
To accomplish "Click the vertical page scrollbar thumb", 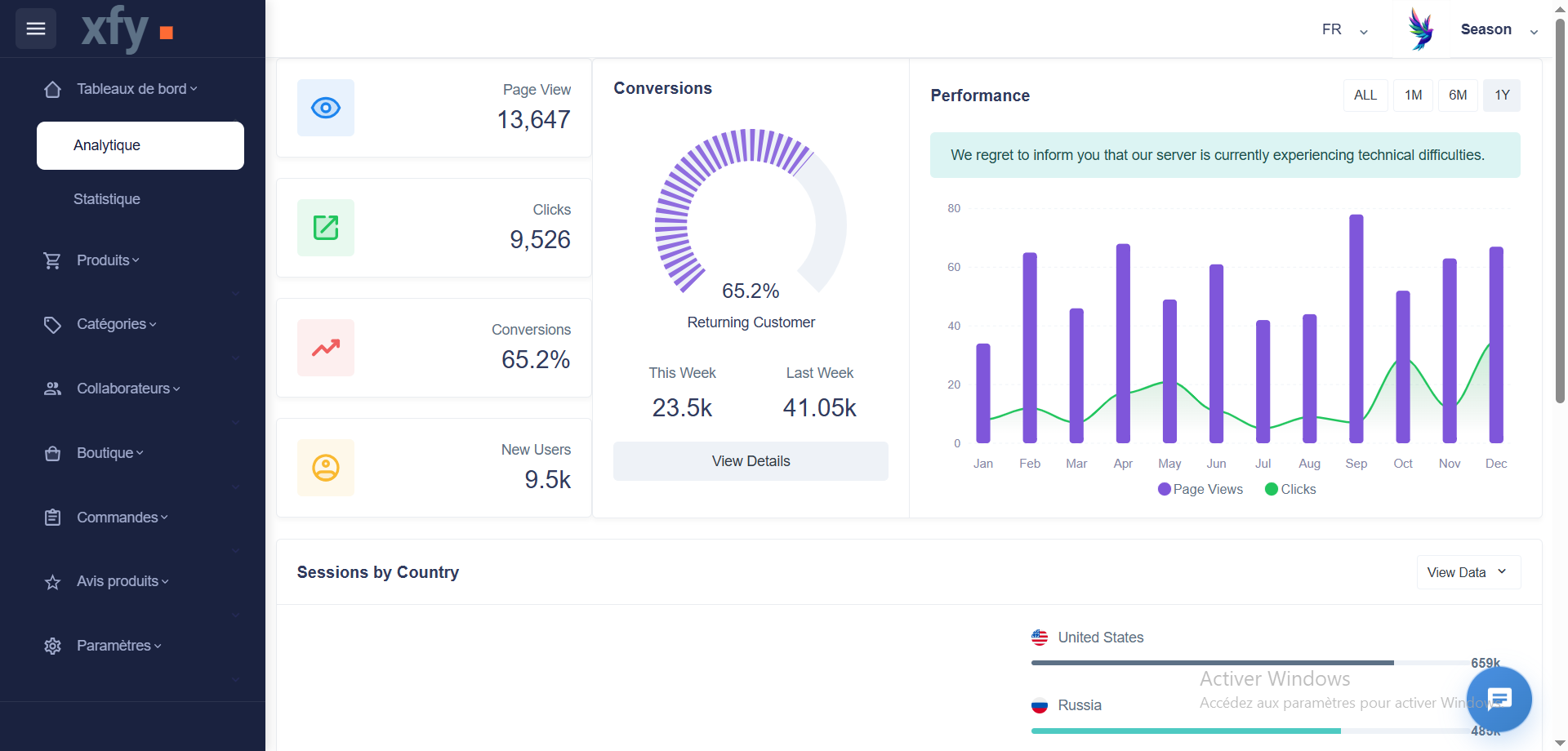I will pos(1560,211).
